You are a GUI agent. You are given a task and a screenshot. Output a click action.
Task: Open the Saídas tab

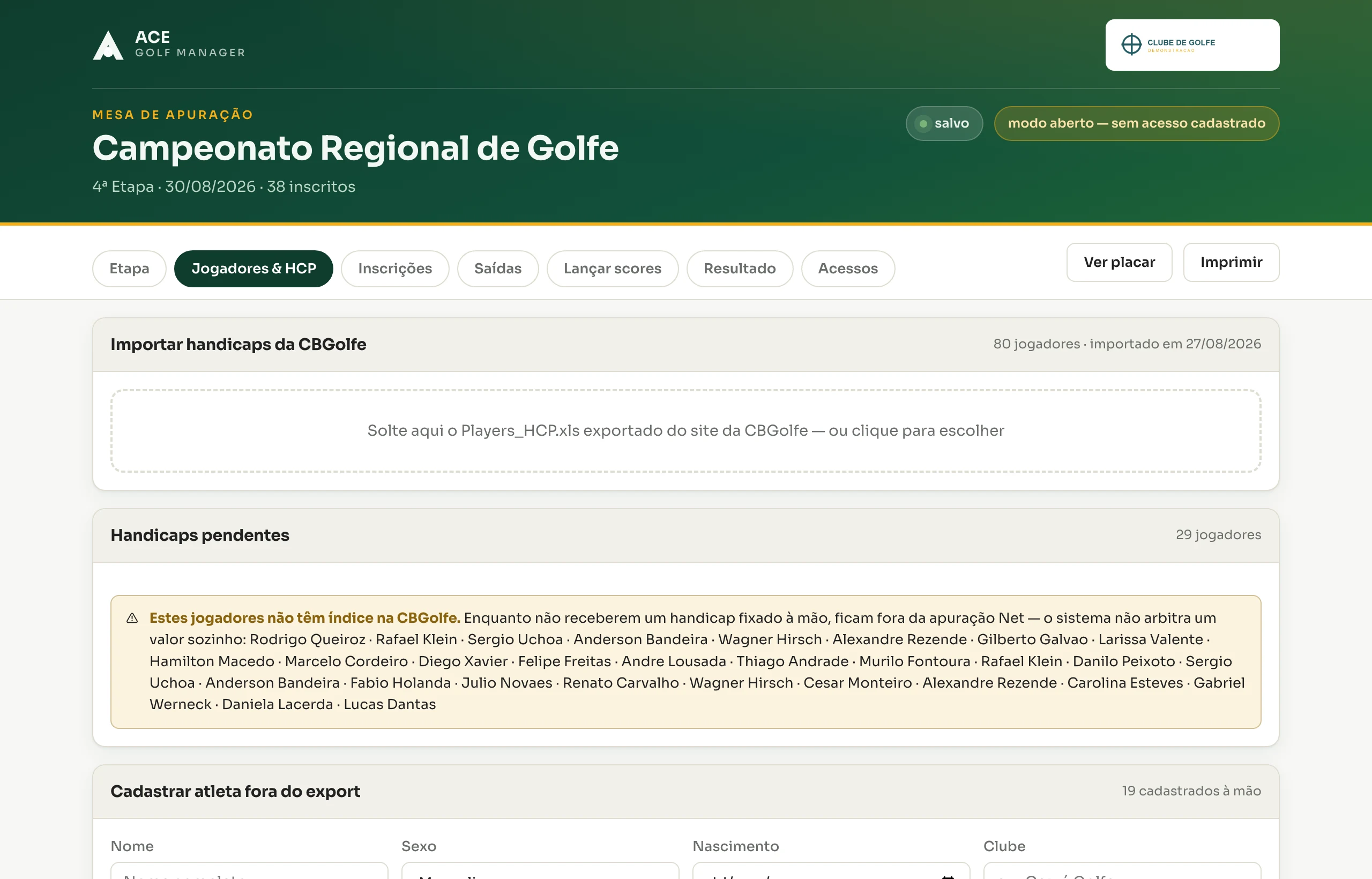498,269
